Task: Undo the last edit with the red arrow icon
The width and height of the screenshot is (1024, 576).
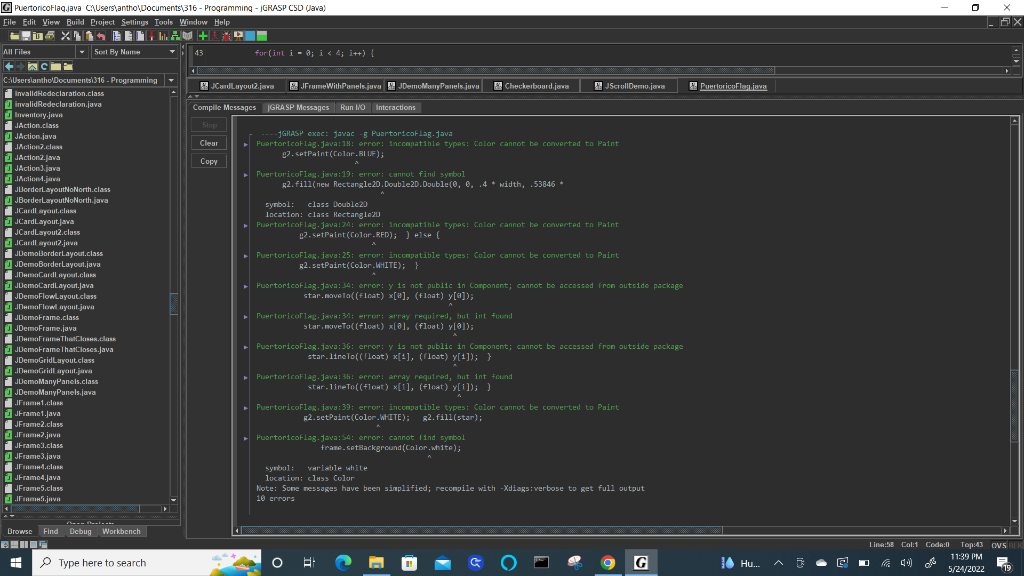Action: click(101, 37)
